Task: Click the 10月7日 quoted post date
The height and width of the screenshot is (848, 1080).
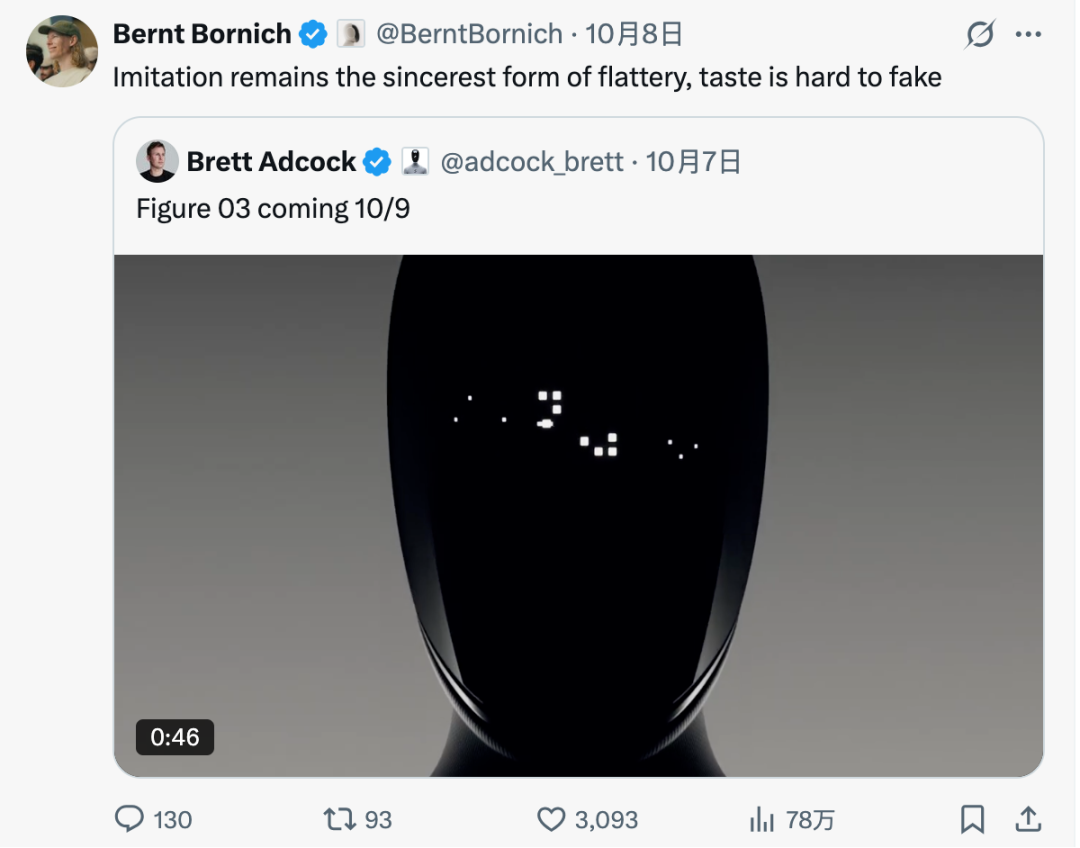Action: 693,162
